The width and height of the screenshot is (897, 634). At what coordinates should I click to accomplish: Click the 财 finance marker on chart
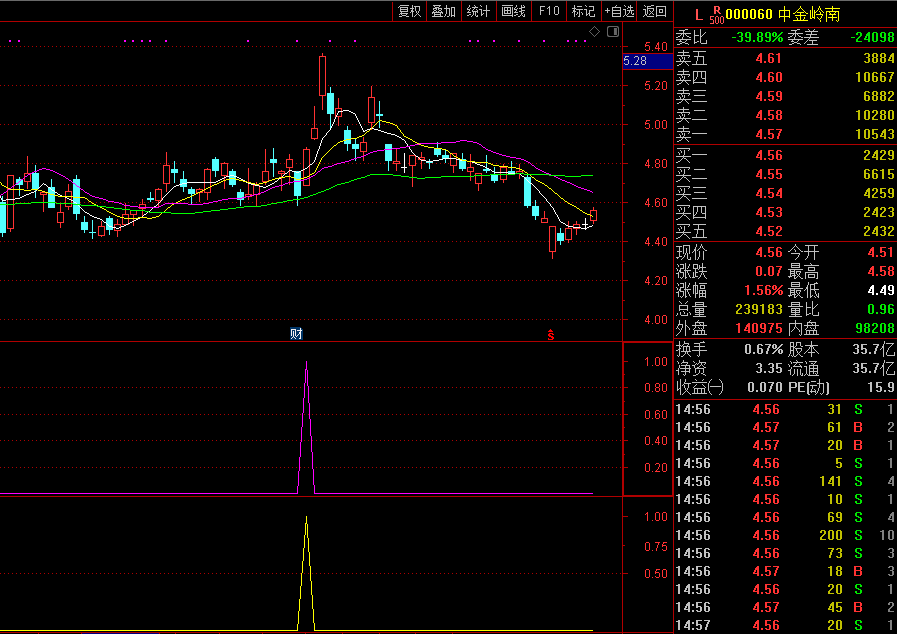point(296,334)
